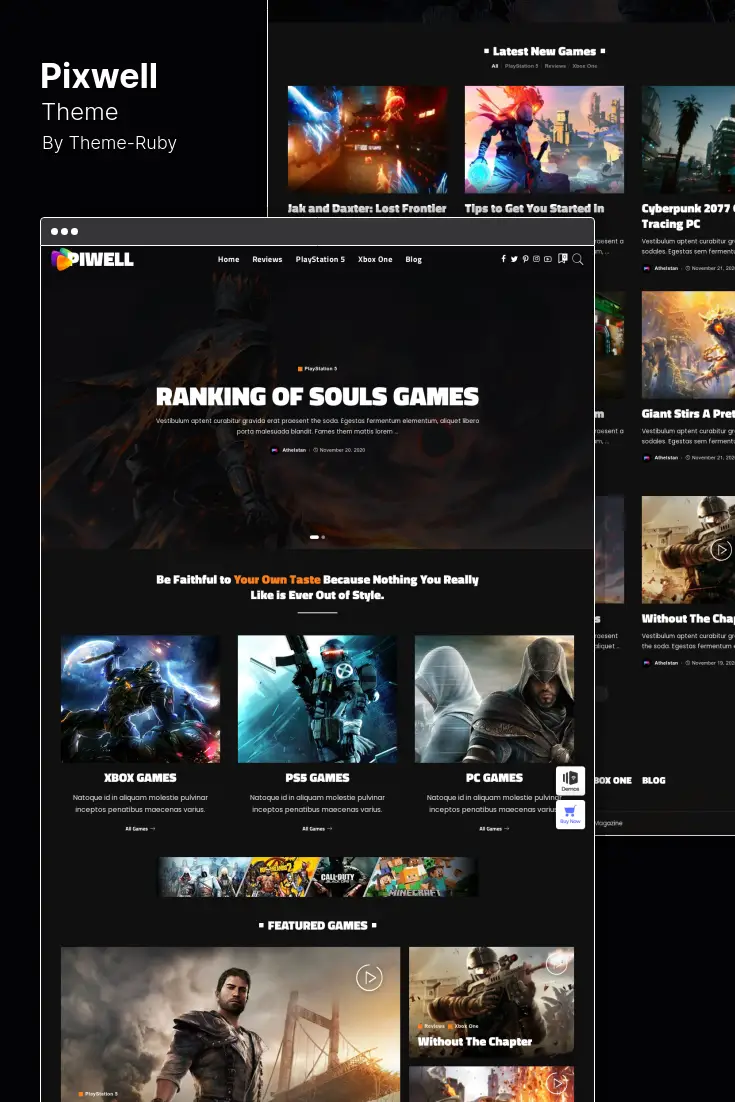Image resolution: width=735 pixels, height=1102 pixels.
Task: Click the PlayStation 5 category tag above hero title
Action: (318, 368)
